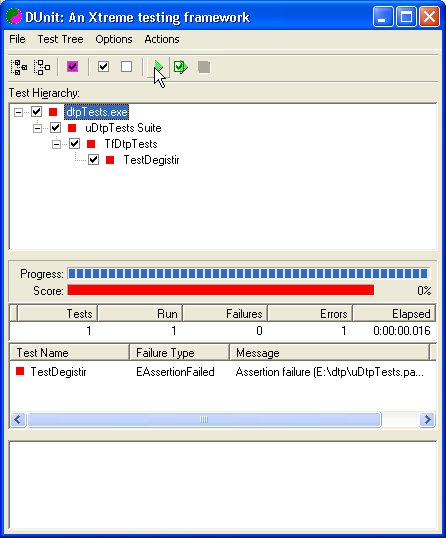Image resolution: width=446 pixels, height=538 pixels.
Task: Click the select-all-tests tree toolbar icon
Action: 19,67
